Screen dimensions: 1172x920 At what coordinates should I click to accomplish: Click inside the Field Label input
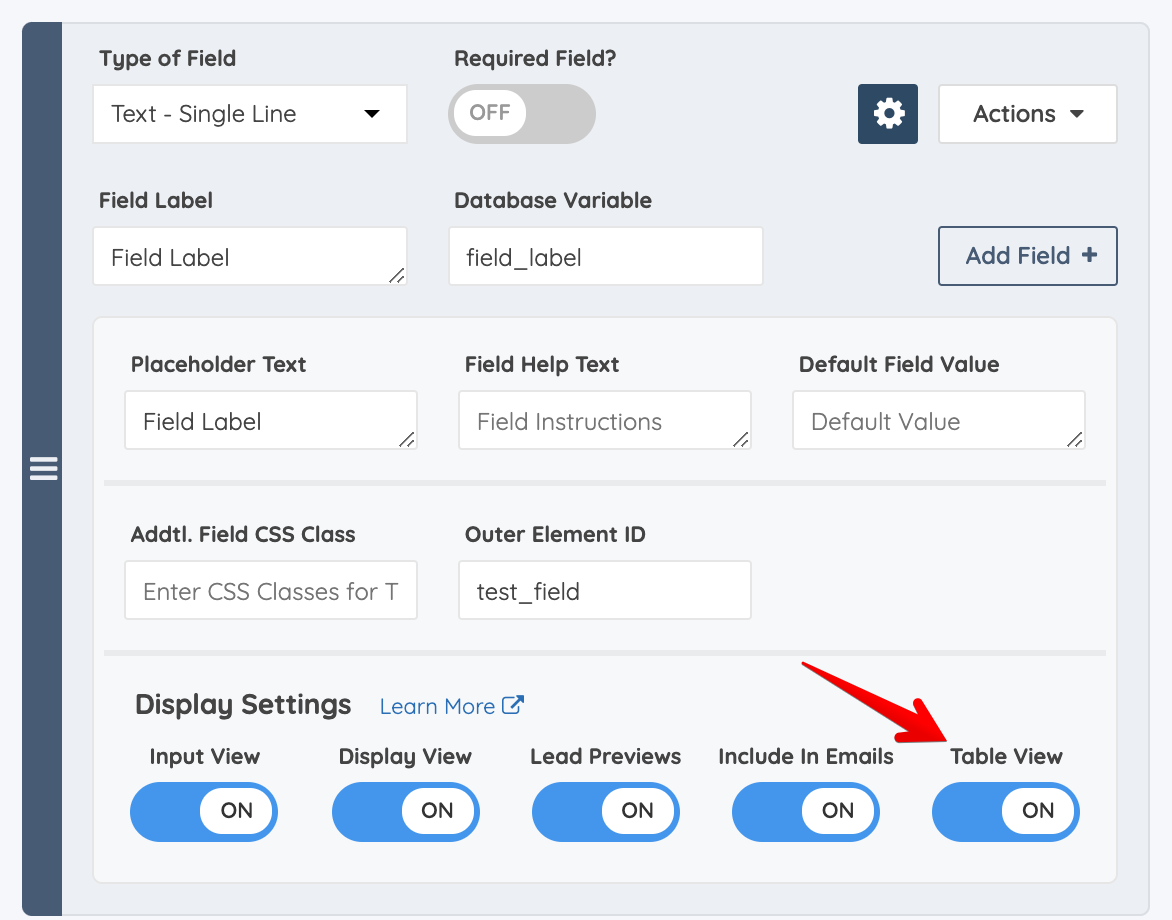249,256
